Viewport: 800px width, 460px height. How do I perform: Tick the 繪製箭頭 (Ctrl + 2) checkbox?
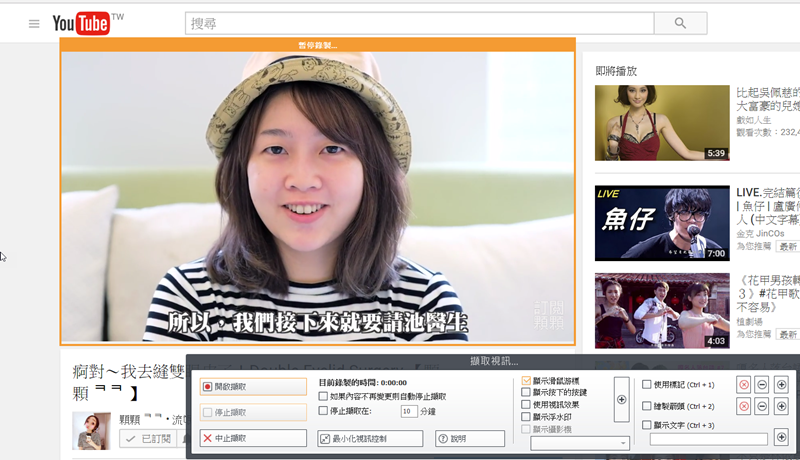[646, 406]
